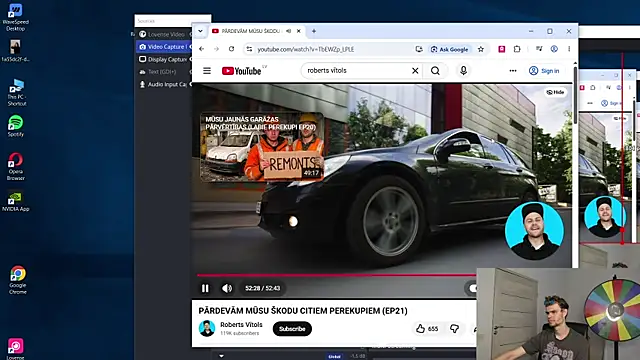The width and height of the screenshot is (640, 360).
Task: Open YouTube settings three-dot menu
Action: pos(513,71)
